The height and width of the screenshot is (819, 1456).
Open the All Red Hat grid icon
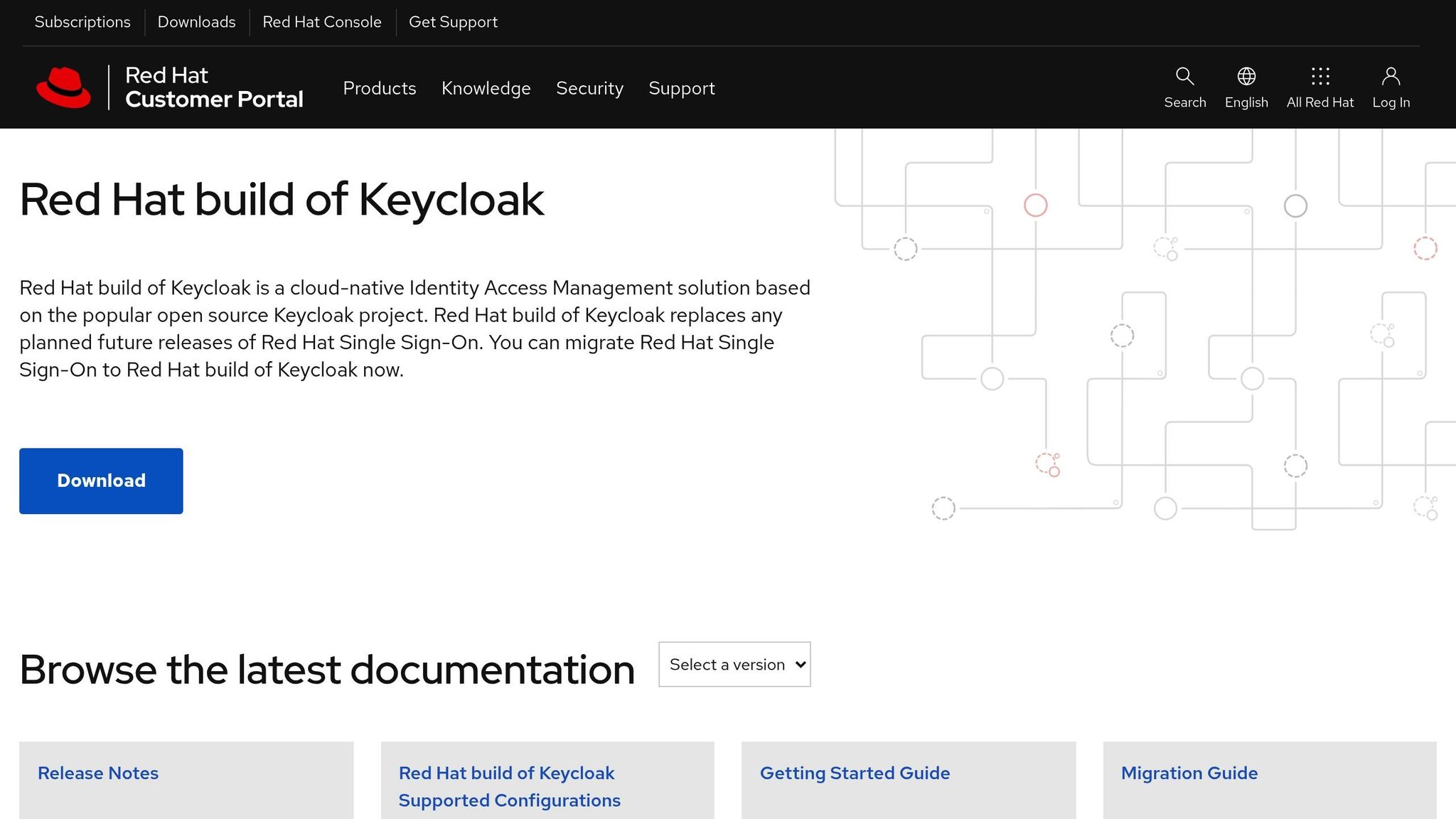[x=1320, y=76]
